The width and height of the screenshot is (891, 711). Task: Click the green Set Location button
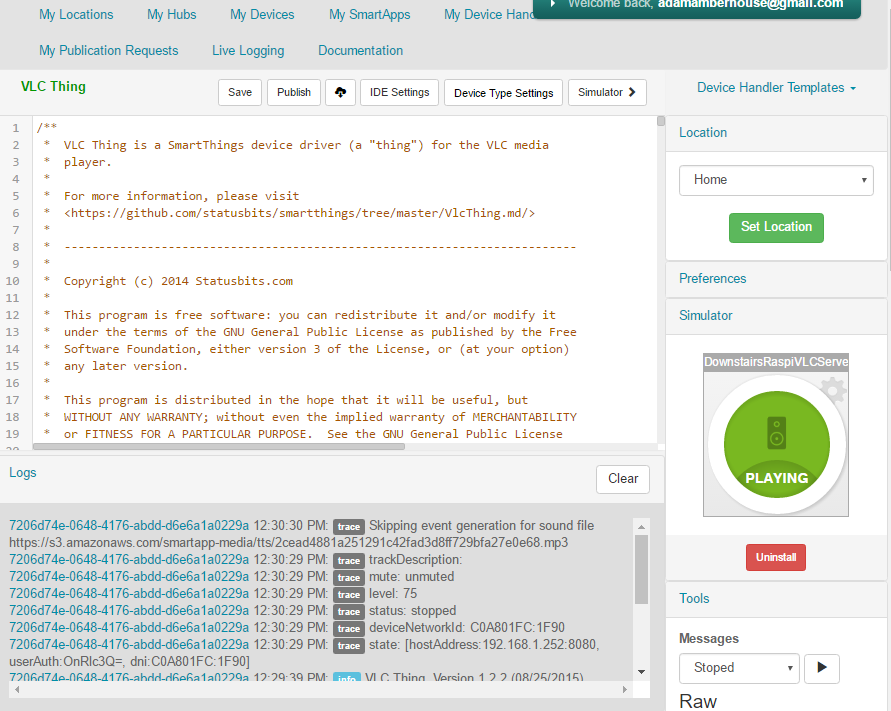tap(776, 227)
